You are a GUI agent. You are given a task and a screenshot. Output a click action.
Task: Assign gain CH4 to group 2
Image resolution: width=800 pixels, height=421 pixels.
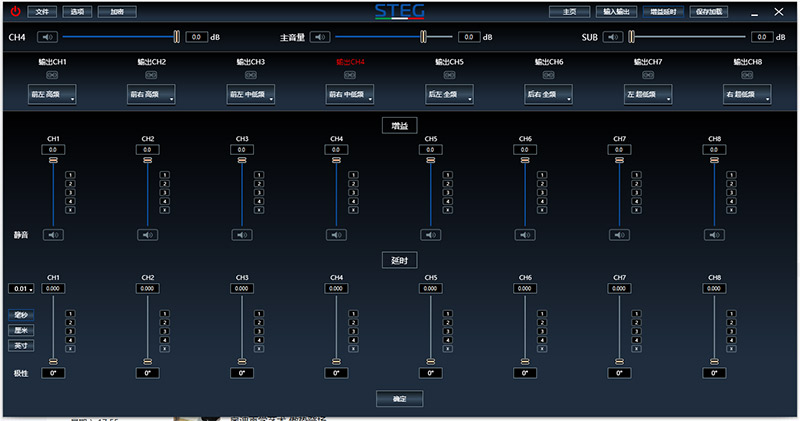tap(353, 184)
